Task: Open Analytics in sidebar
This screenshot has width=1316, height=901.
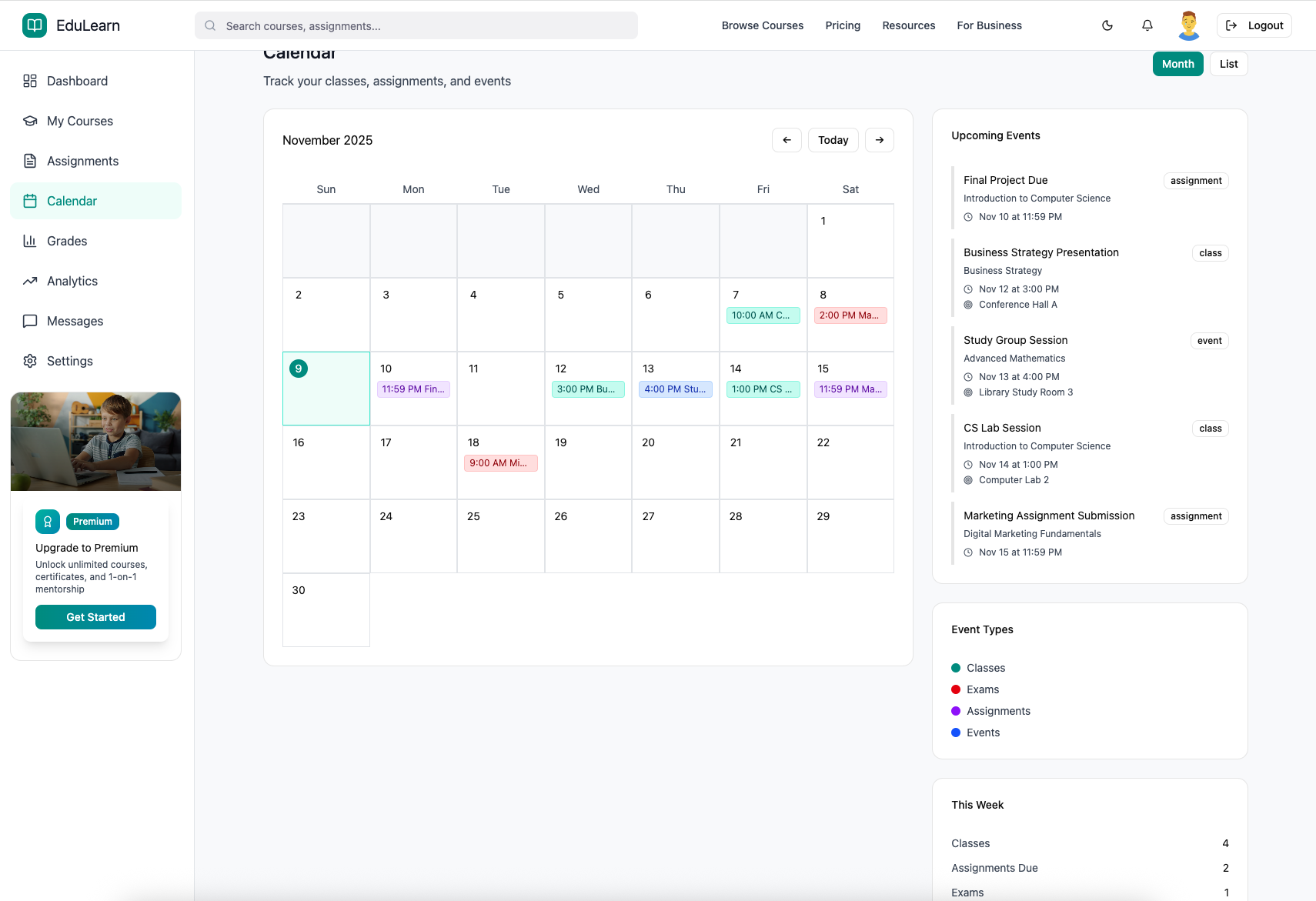Action: 72,281
